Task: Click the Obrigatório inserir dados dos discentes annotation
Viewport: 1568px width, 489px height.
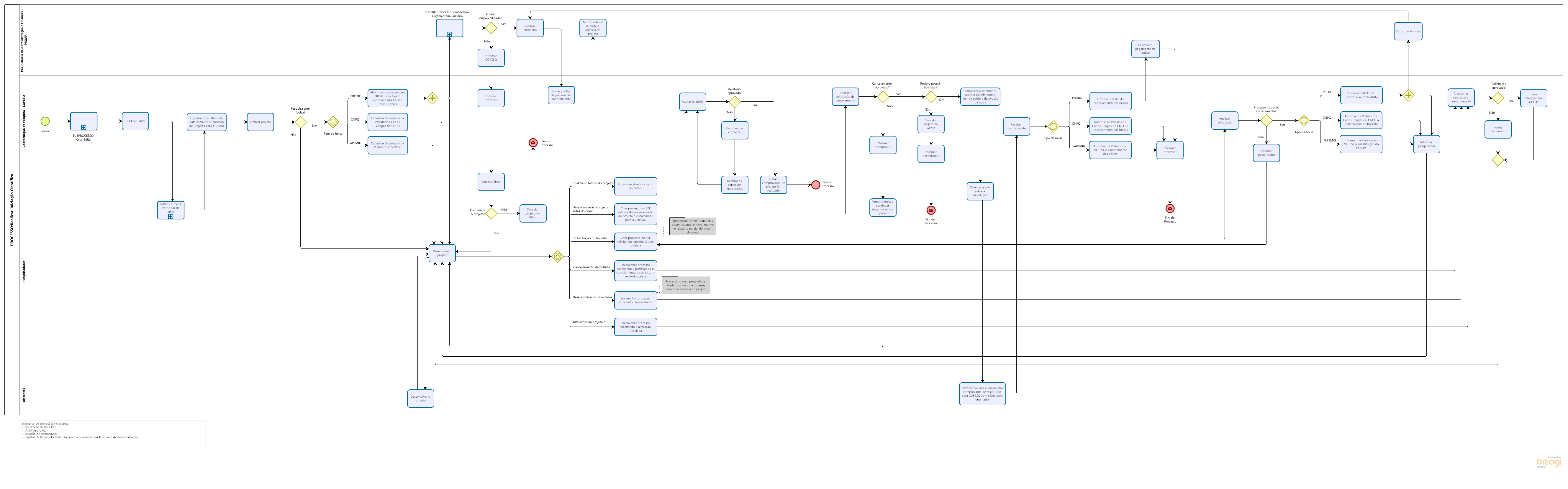Action: coord(693,226)
